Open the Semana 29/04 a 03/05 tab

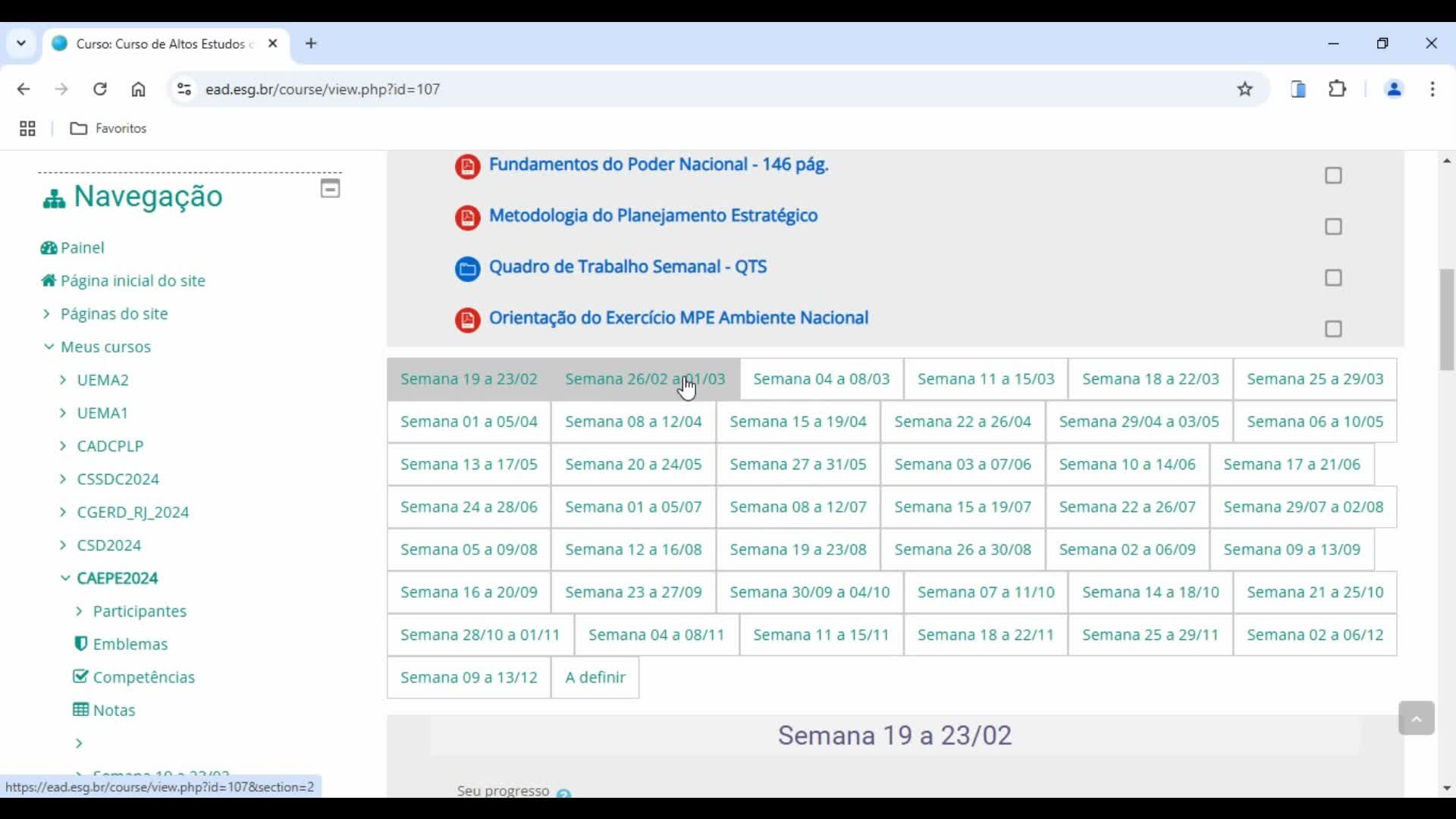1139,422
